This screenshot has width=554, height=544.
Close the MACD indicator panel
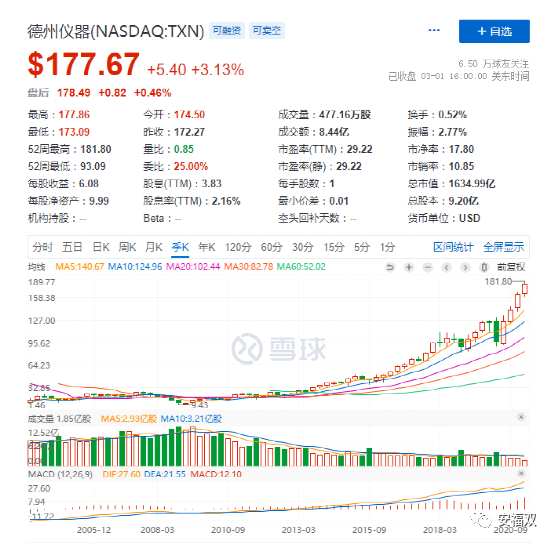click(x=521, y=473)
